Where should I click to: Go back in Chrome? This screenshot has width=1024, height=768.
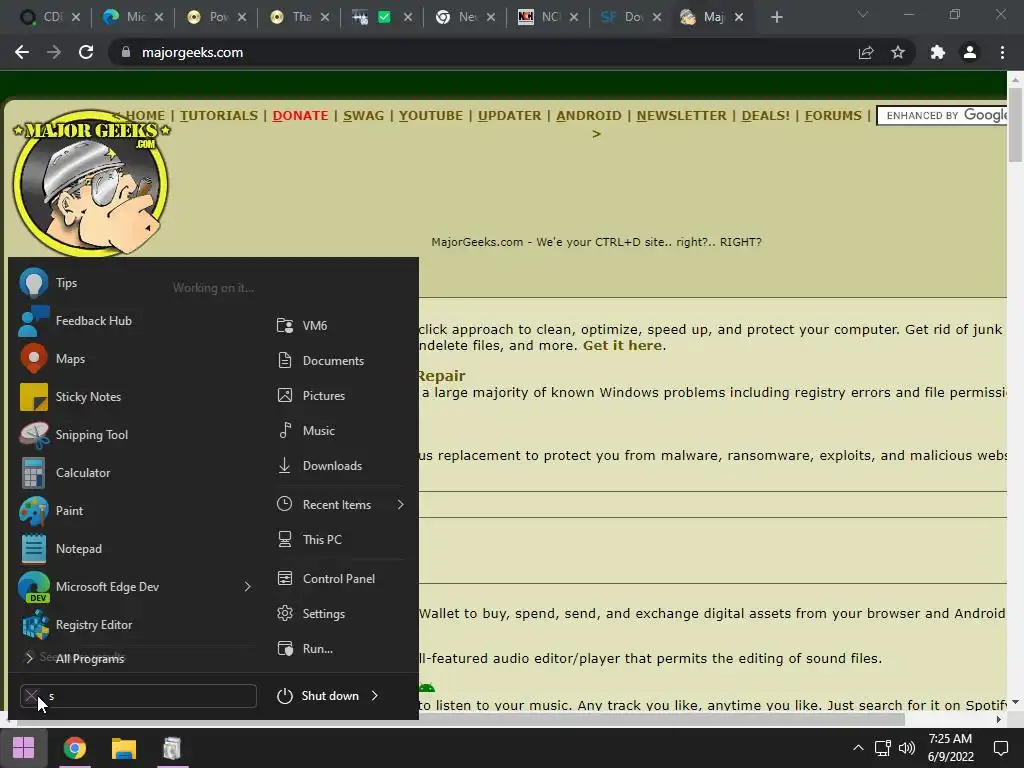click(22, 52)
